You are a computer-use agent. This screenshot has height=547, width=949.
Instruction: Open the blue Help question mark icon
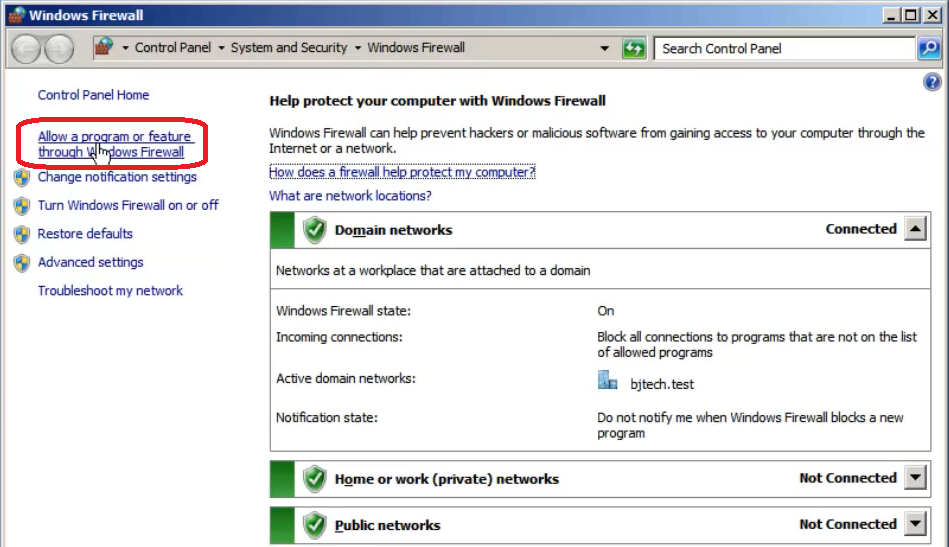932,83
